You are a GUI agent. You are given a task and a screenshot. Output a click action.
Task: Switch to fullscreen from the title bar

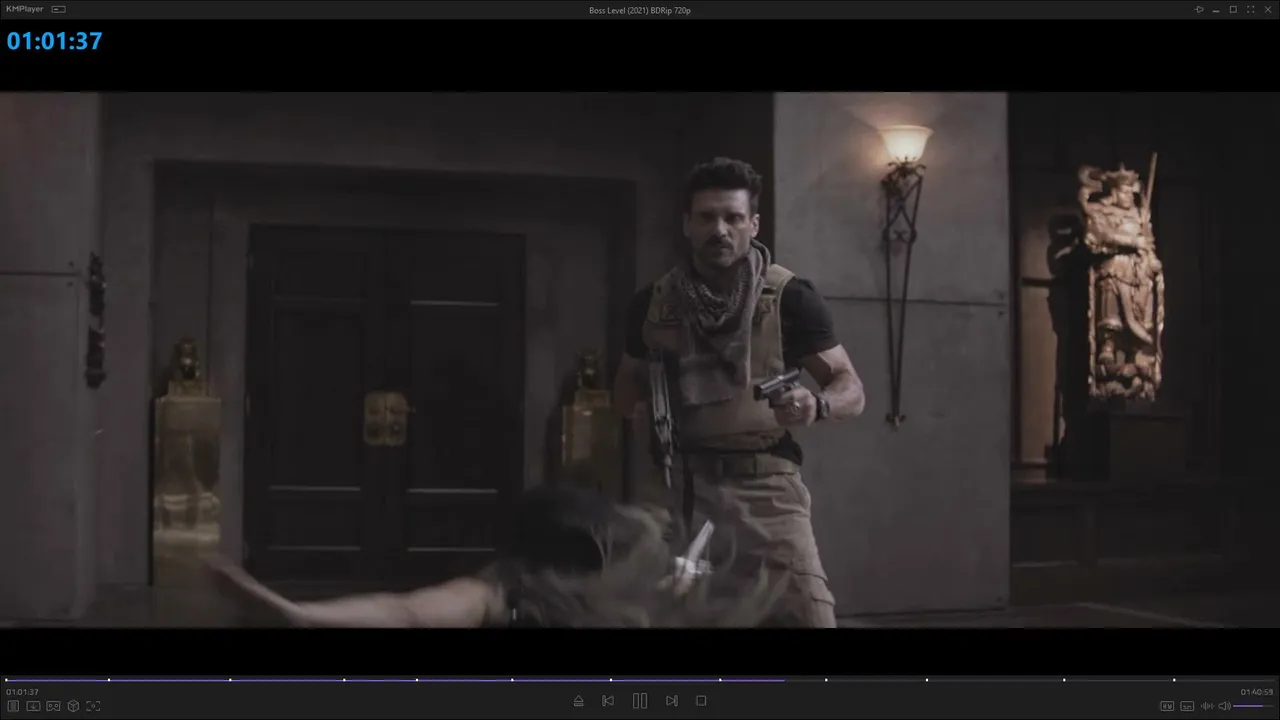tap(1249, 9)
